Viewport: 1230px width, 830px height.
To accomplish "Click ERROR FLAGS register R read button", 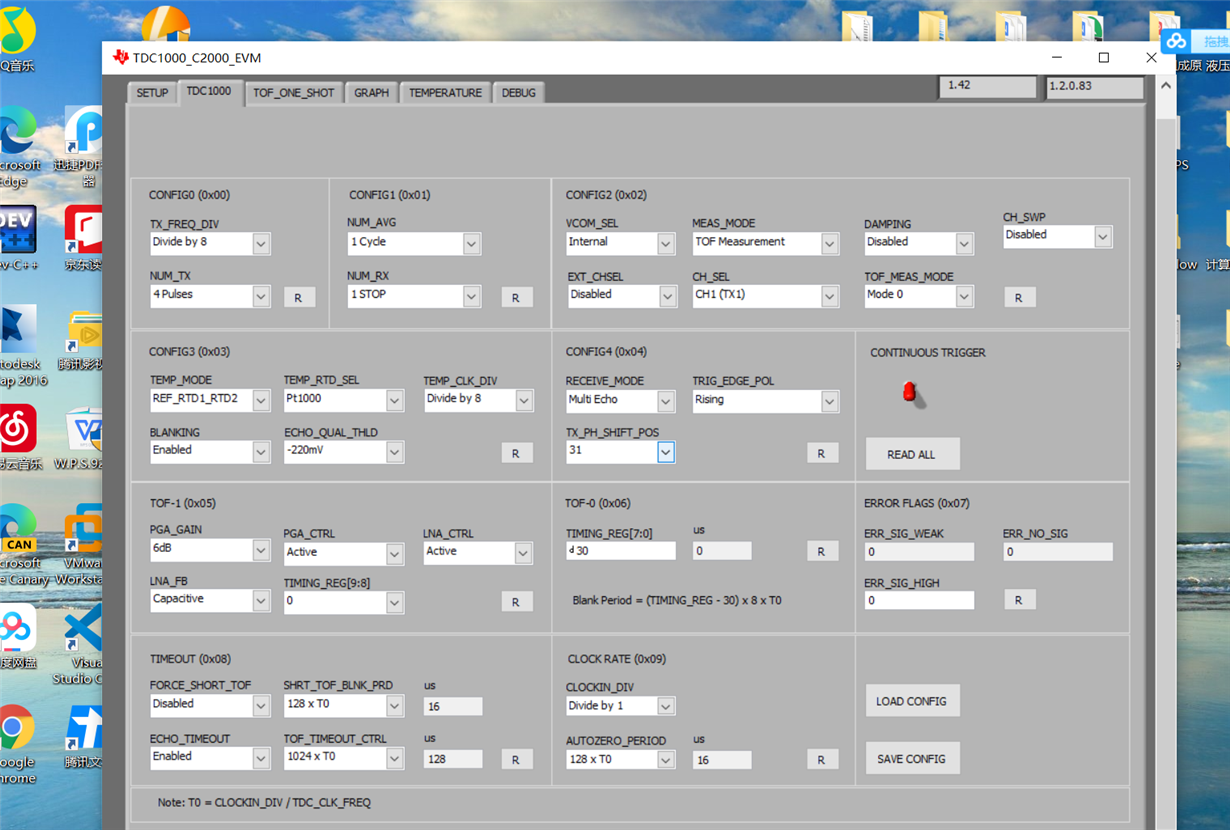I will pyautogui.click(x=1019, y=600).
